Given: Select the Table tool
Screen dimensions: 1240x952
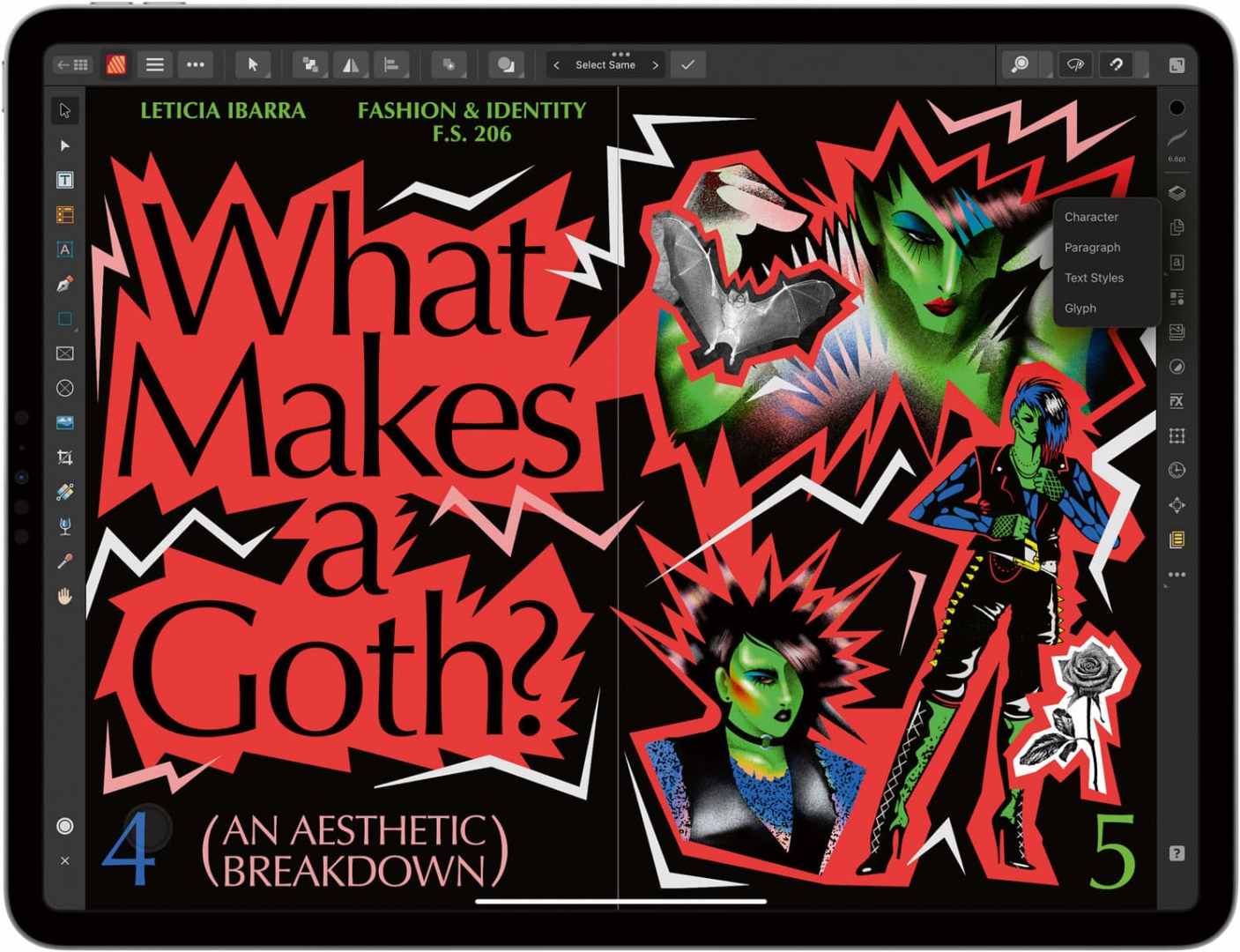Looking at the screenshot, I should click(x=64, y=214).
